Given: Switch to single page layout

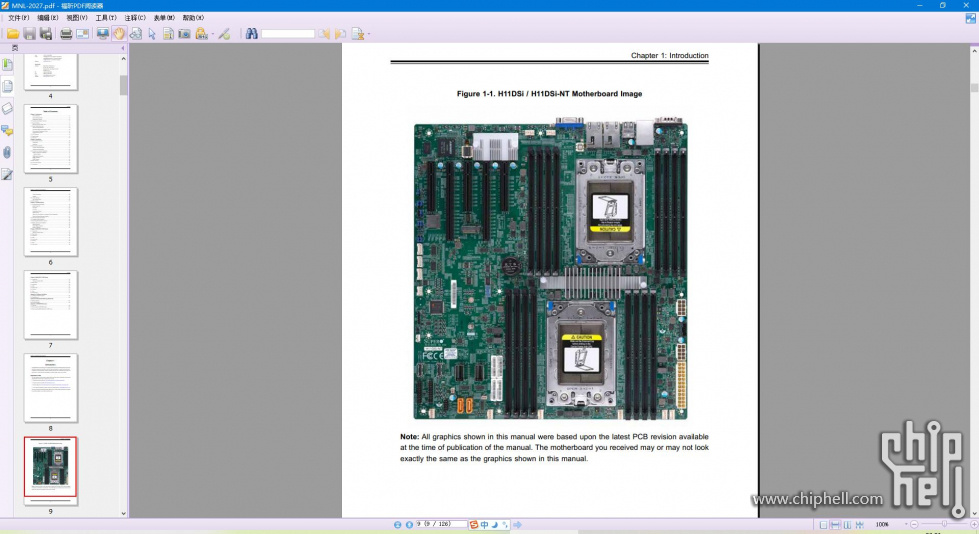Looking at the screenshot, I should pos(824,525).
